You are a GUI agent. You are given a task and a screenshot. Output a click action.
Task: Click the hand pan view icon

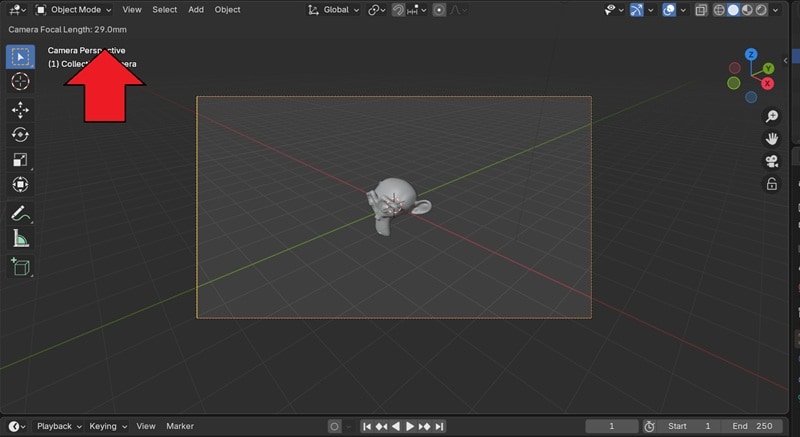pos(772,139)
